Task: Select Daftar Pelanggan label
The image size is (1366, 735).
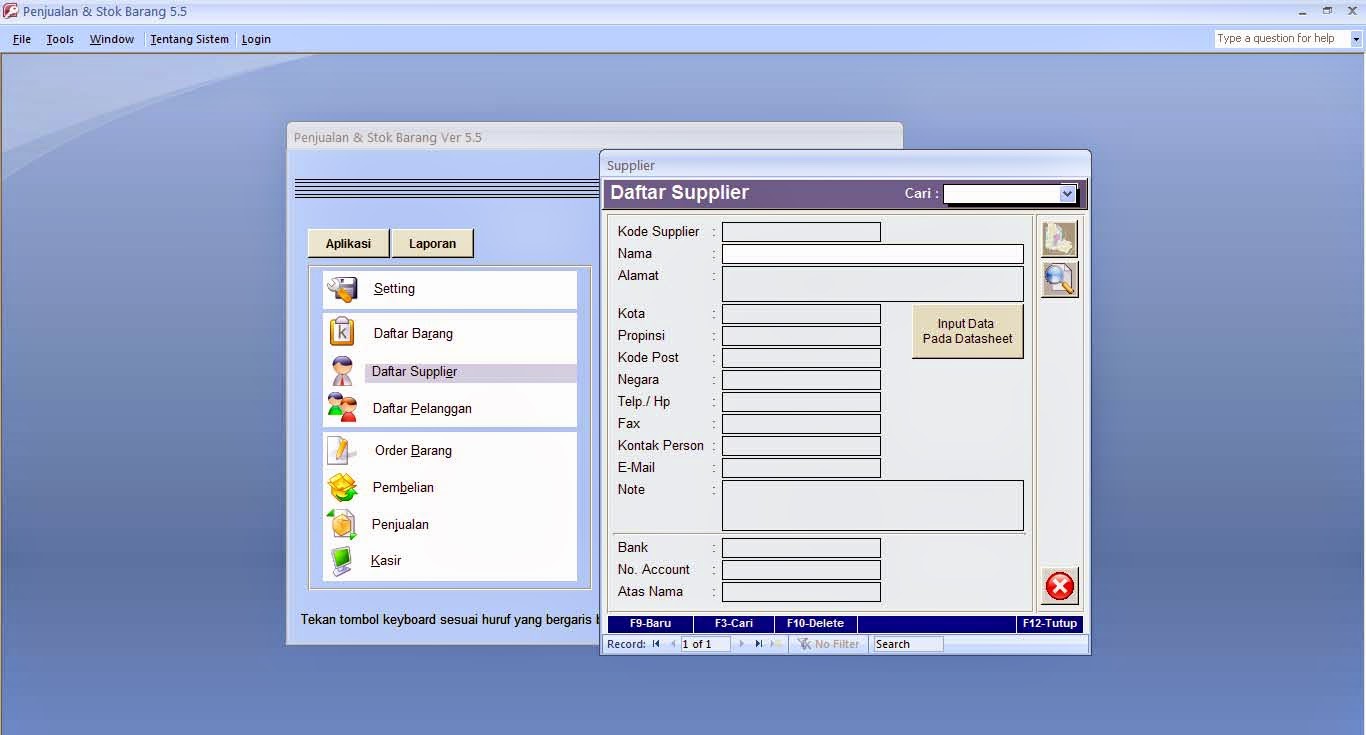Action: click(422, 408)
